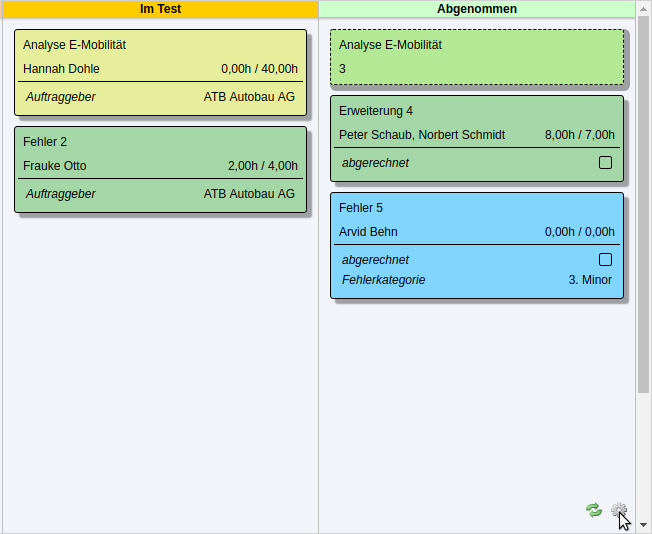652x534 pixels.
Task: Click the vertical scrollbar thumb
Action: 643,200
